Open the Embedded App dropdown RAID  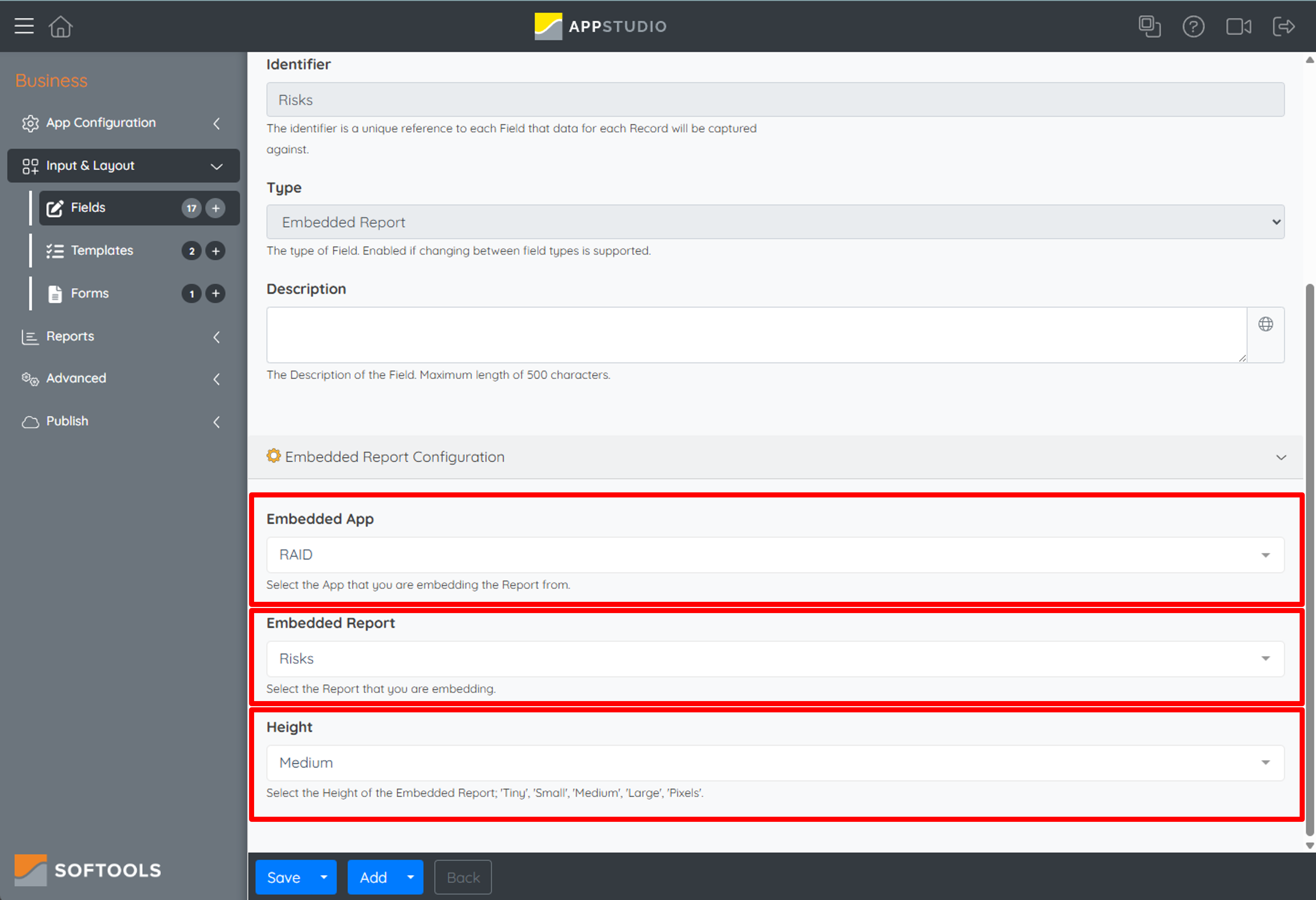775,555
